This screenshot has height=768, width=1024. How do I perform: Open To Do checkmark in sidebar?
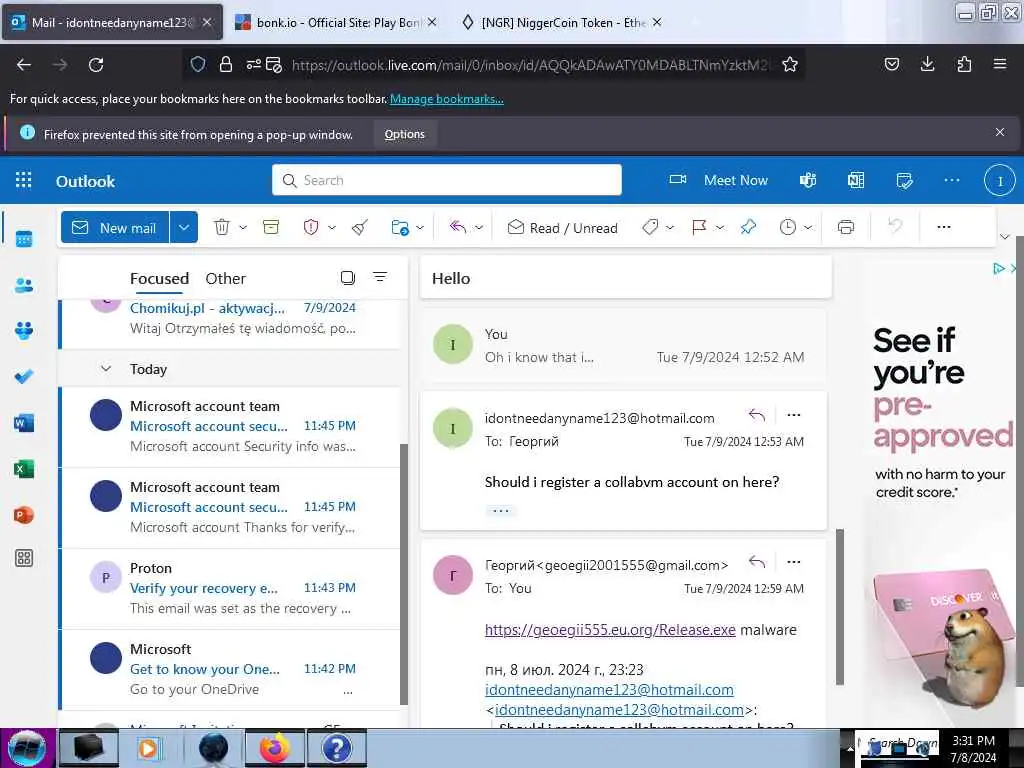[x=24, y=377]
